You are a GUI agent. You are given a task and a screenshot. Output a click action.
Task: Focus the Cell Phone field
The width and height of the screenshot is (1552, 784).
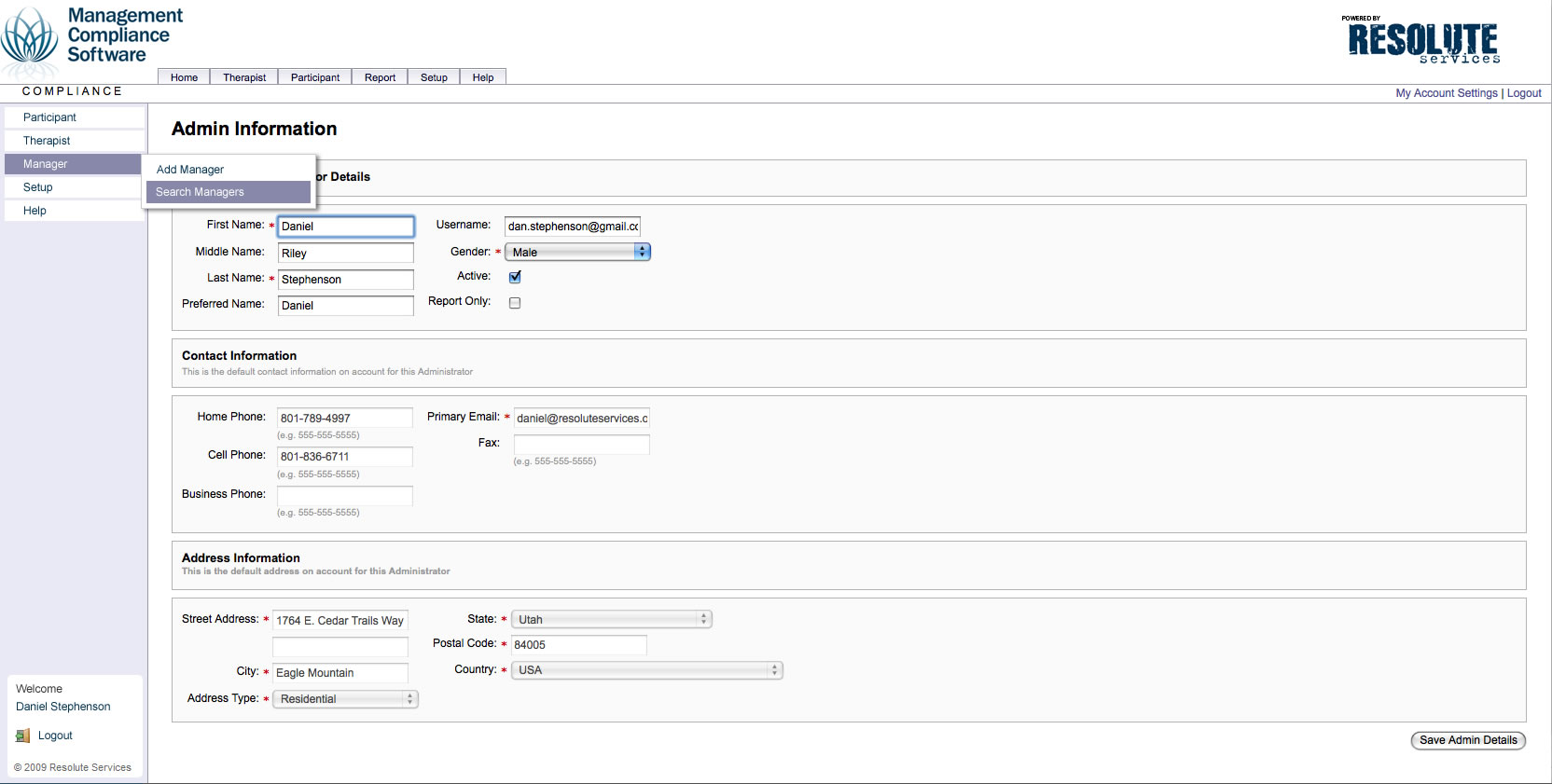click(x=345, y=457)
